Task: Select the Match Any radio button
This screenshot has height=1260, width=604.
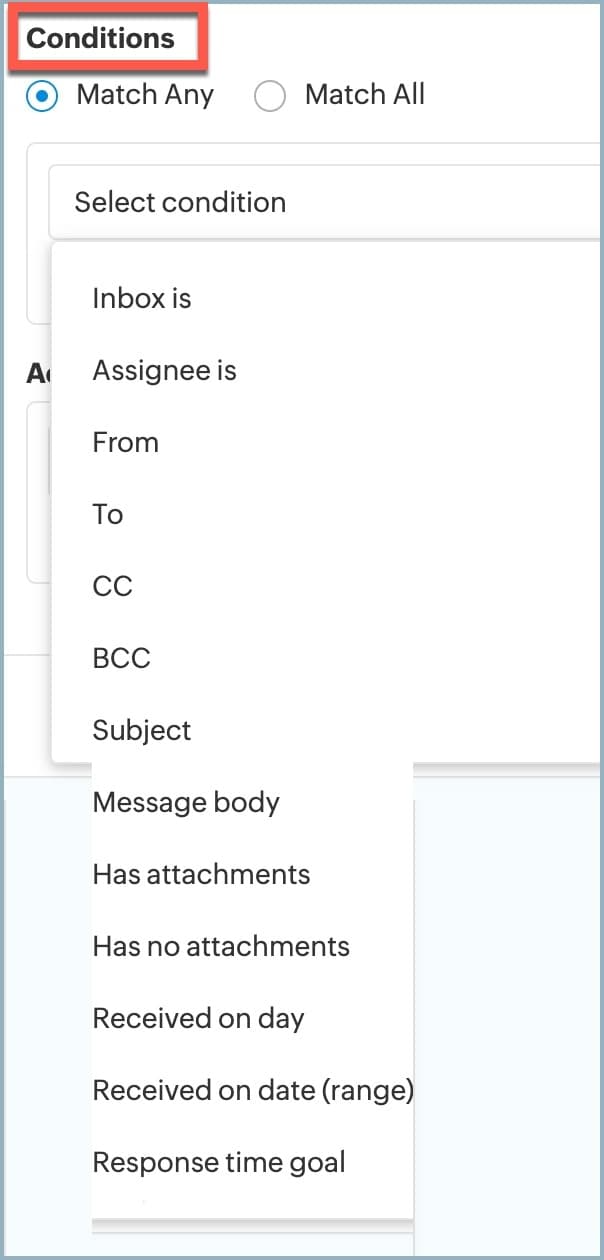Action: (x=43, y=96)
